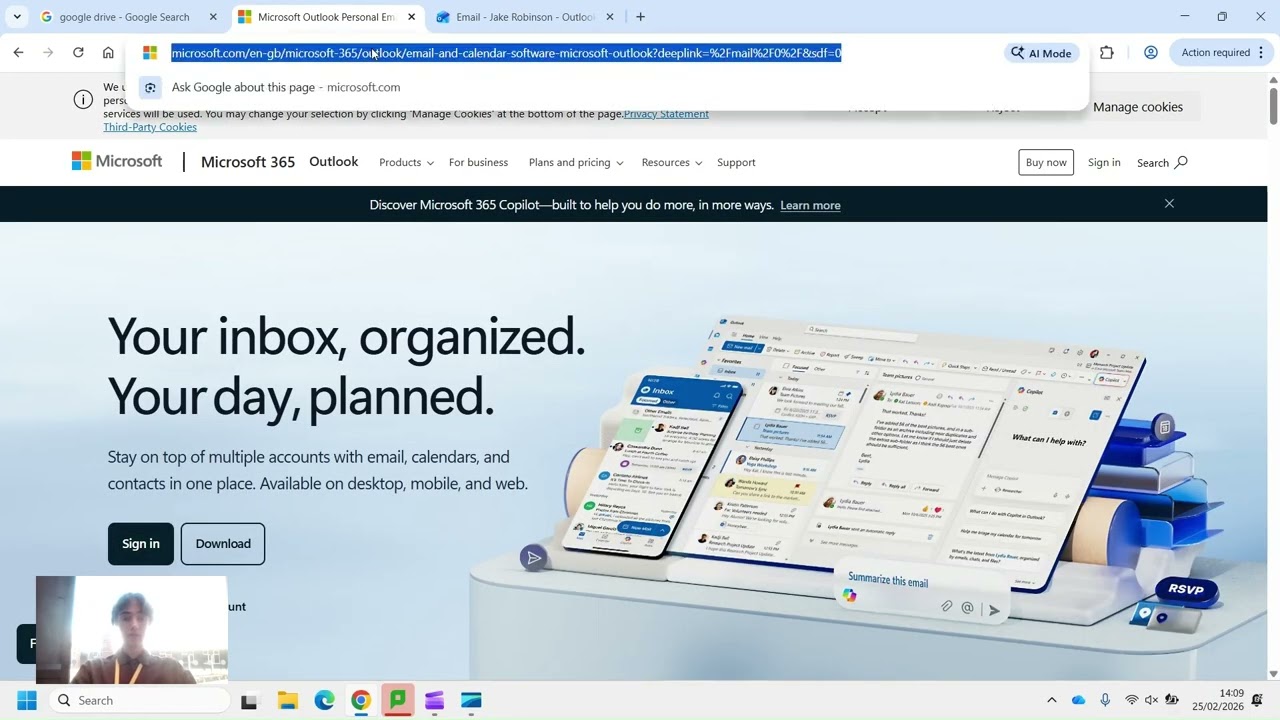Close the google drive Google Search tab

point(213,17)
